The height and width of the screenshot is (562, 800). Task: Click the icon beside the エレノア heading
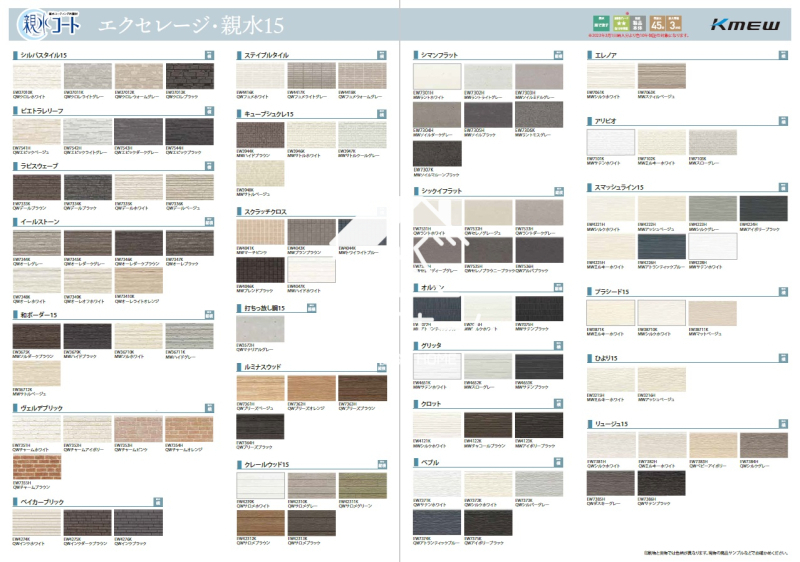point(782,55)
